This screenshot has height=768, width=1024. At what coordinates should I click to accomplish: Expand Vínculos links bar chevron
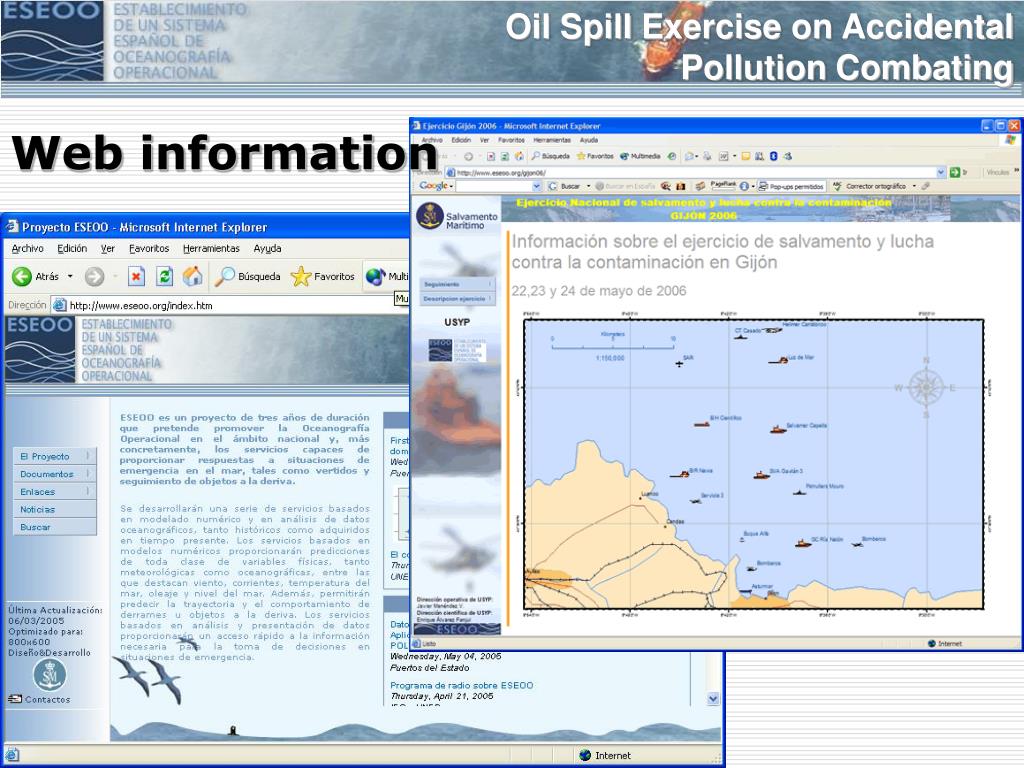click(x=1016, y=170)
